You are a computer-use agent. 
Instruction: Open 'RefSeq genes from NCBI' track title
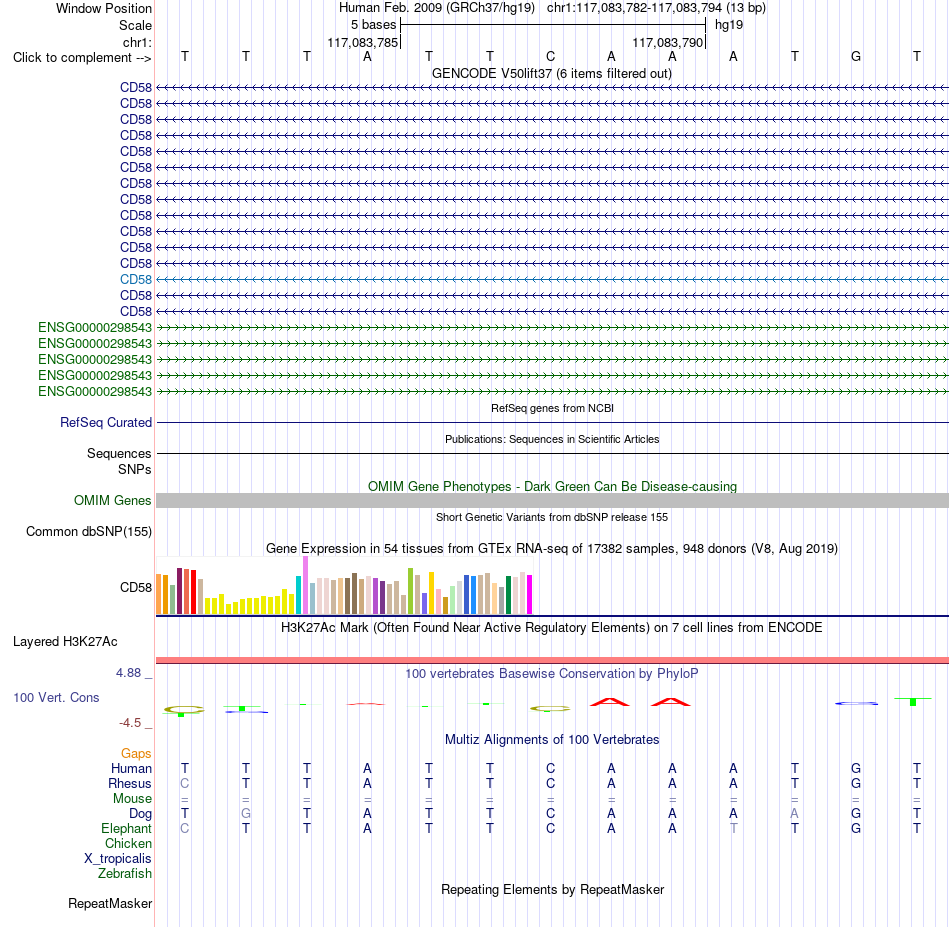point(552,408)
